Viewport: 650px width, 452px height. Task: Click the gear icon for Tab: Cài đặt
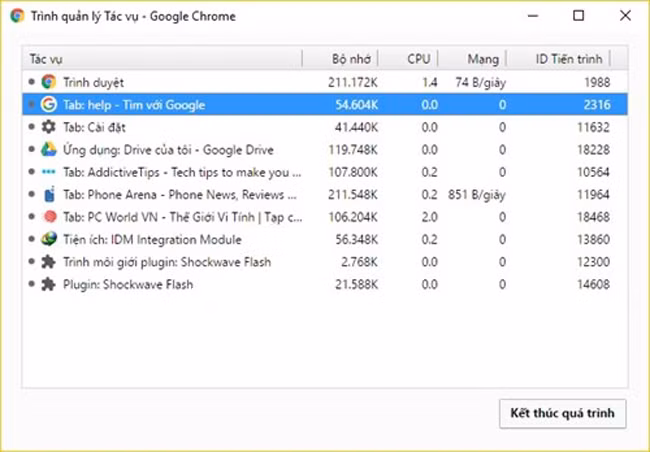(x=48, y=127)
